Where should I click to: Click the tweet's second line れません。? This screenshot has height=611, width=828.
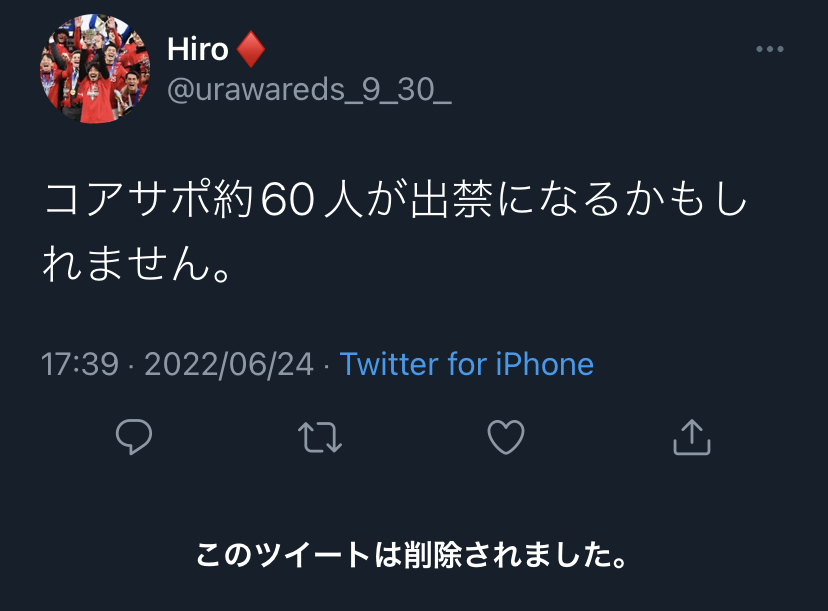[138, 262]
